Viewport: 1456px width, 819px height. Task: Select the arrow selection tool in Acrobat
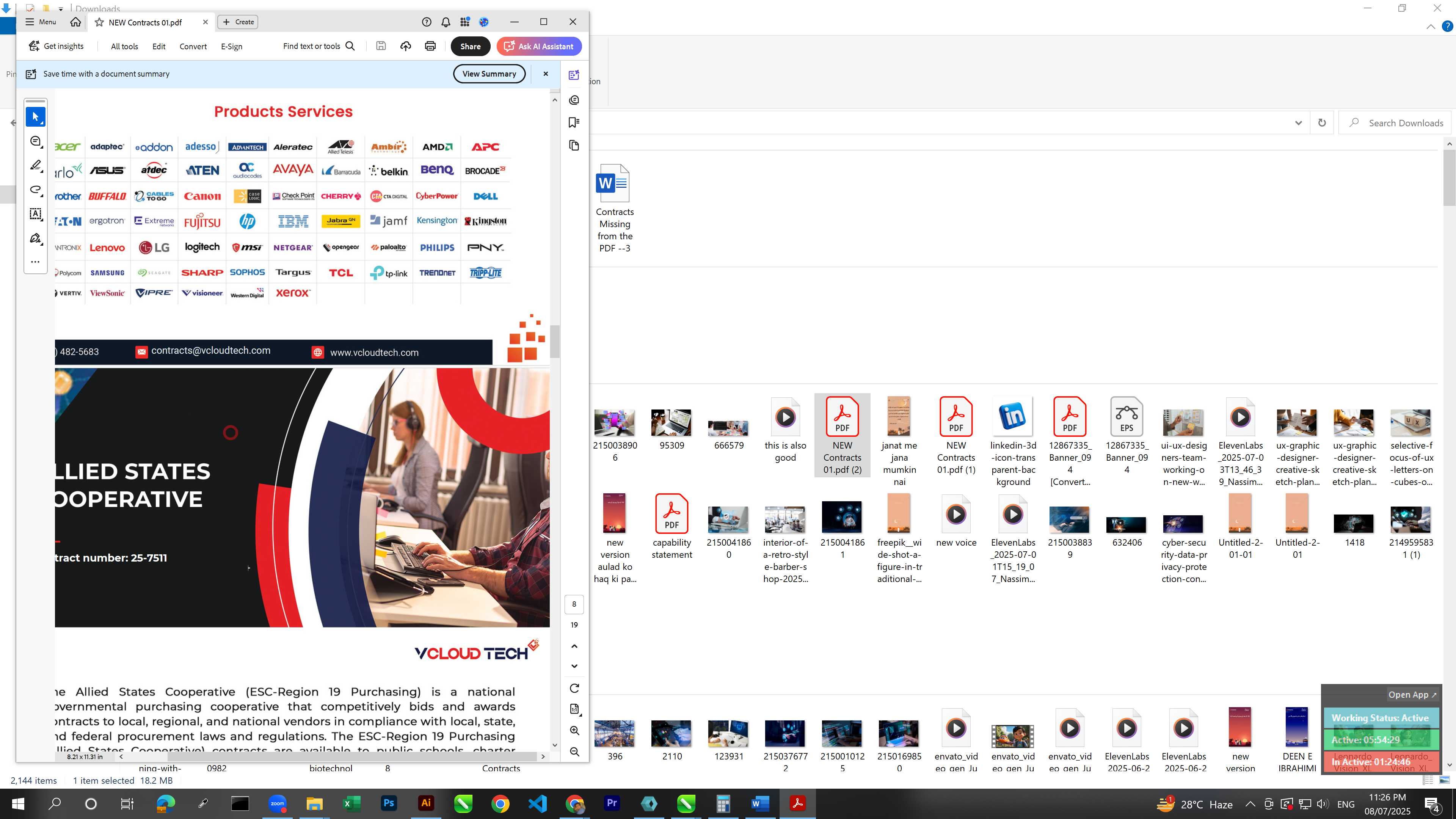tap(36, 117)
